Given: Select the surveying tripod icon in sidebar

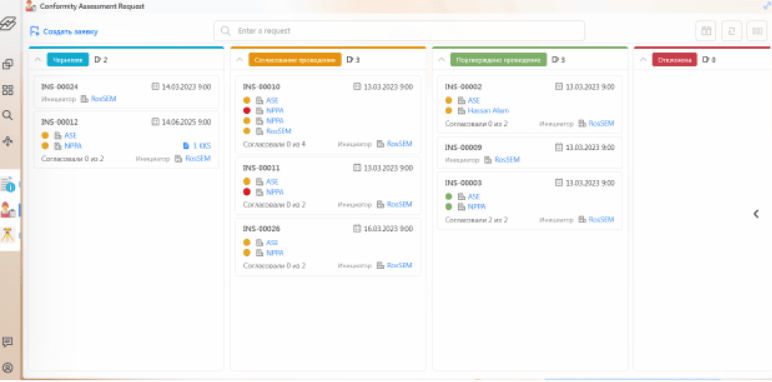Looking at the screenshot, I should 7,234.
